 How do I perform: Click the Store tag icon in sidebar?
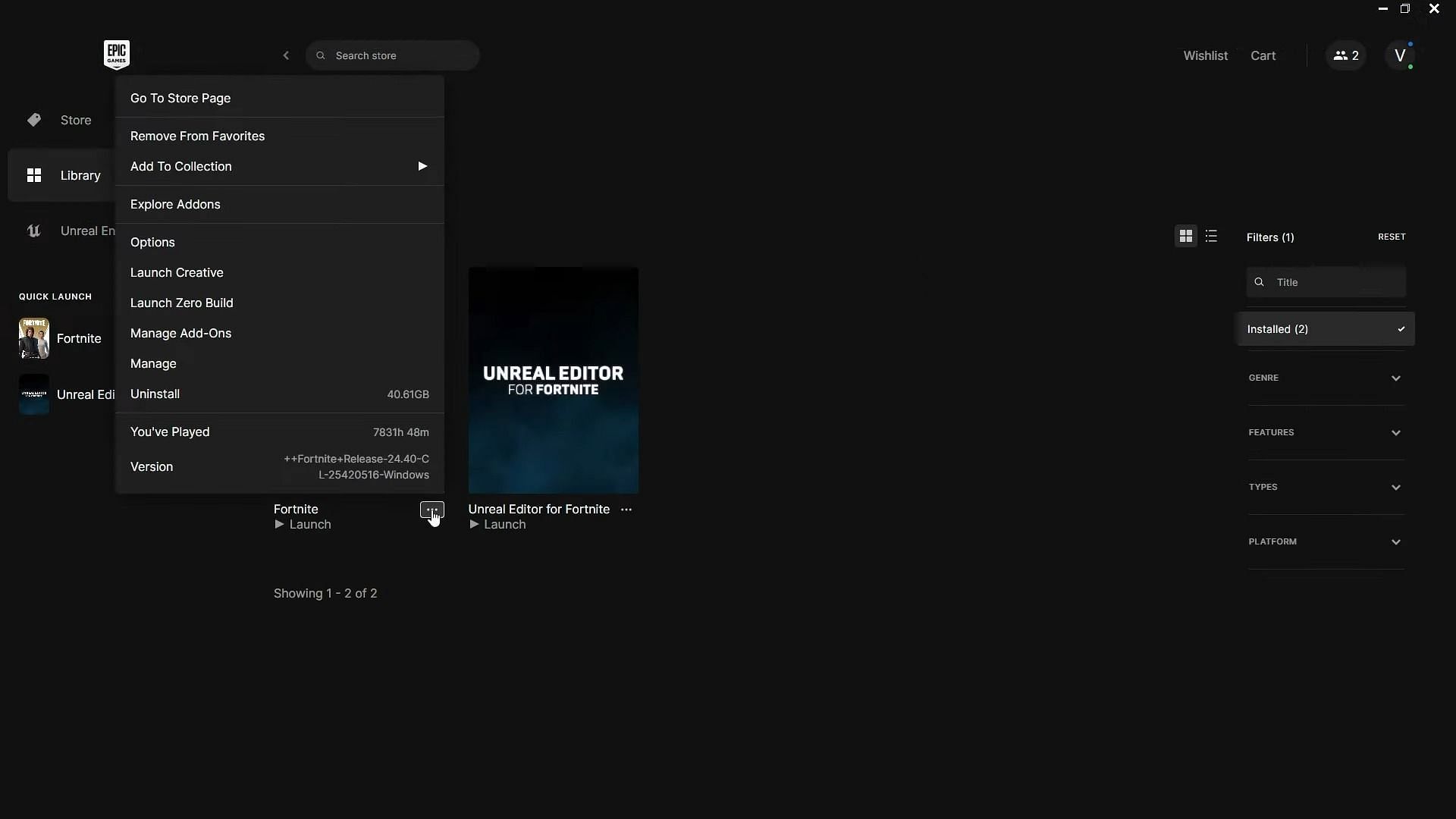tap(34, 120)
